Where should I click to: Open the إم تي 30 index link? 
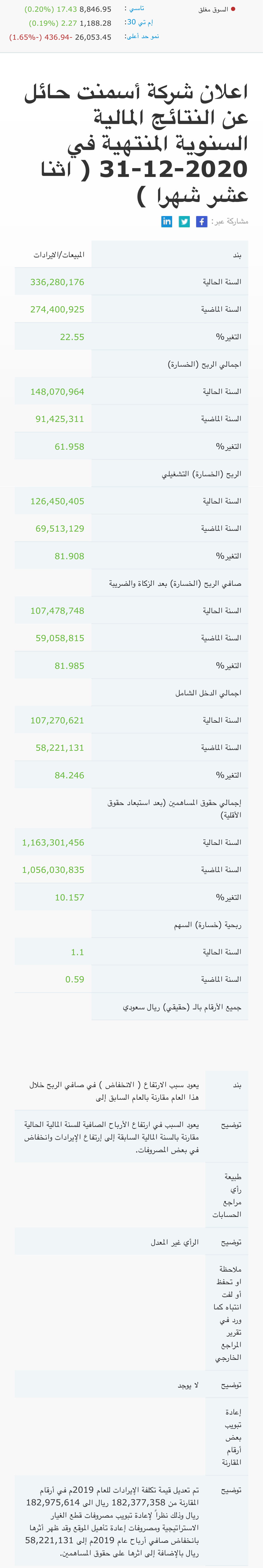[x=139, y=22]
